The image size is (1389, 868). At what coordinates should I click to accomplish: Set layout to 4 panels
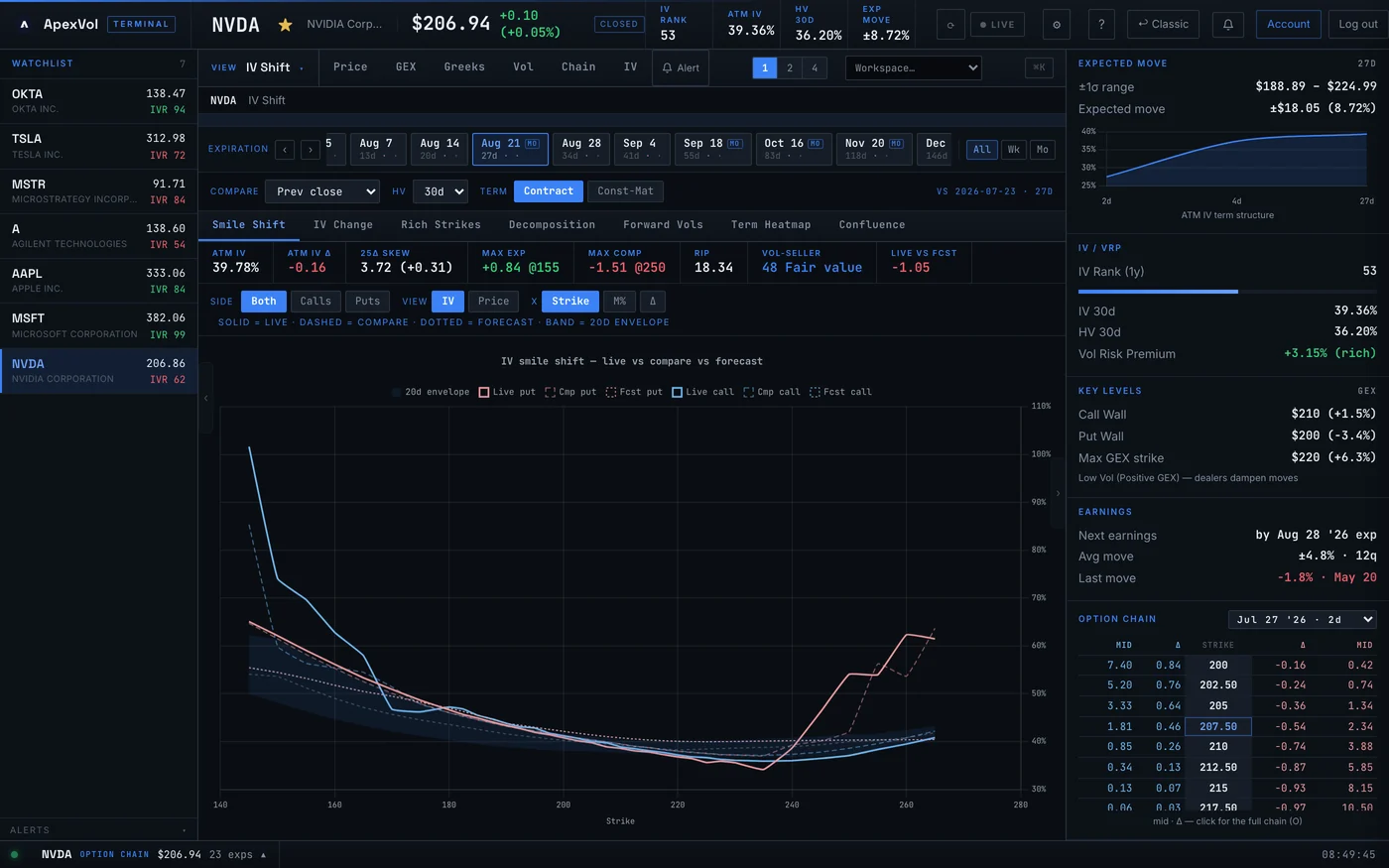[815, 67]
